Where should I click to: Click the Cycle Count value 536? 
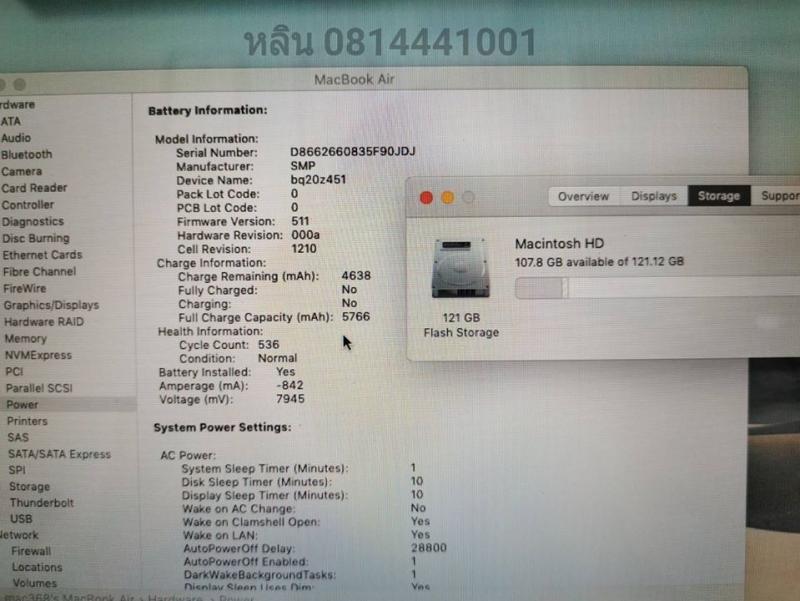[x=268, y=344]
